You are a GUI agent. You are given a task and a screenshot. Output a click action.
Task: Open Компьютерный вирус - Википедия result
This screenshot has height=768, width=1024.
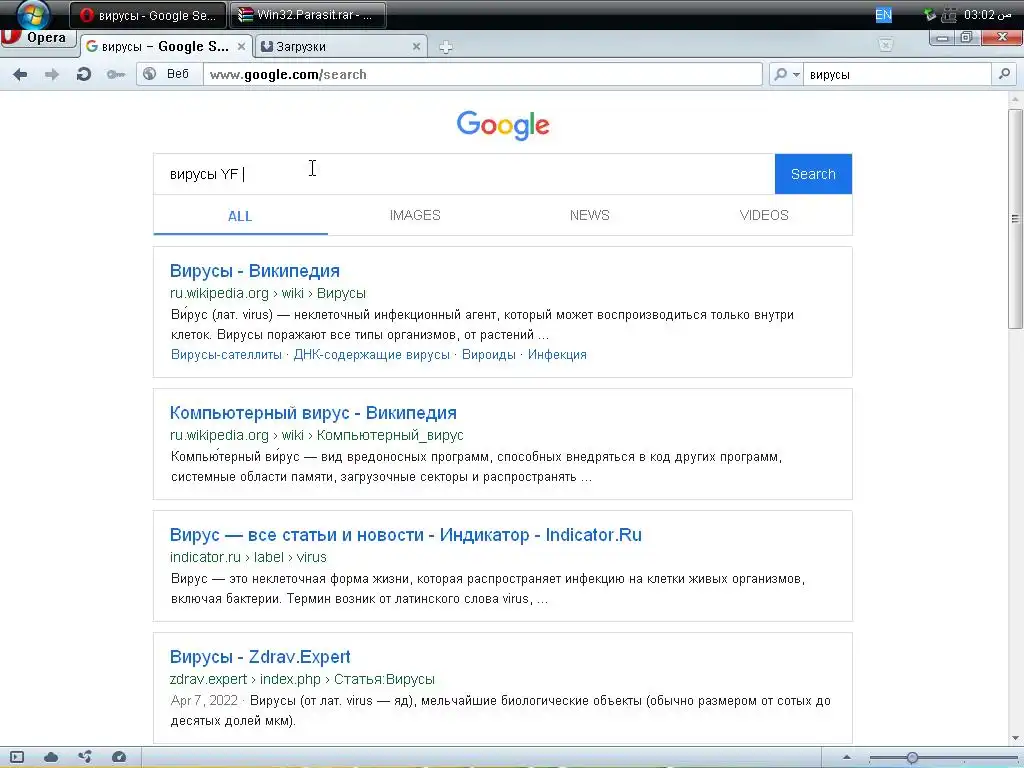[x=313, y=413]
